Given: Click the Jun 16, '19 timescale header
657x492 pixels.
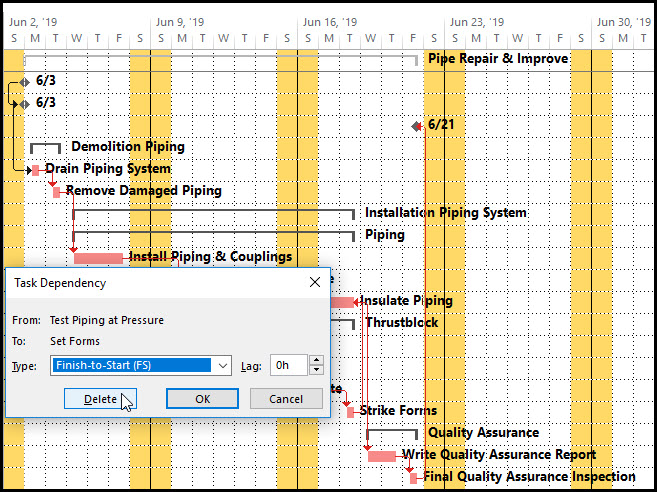Looking at the screenshot, I should (x=329, y=21).
